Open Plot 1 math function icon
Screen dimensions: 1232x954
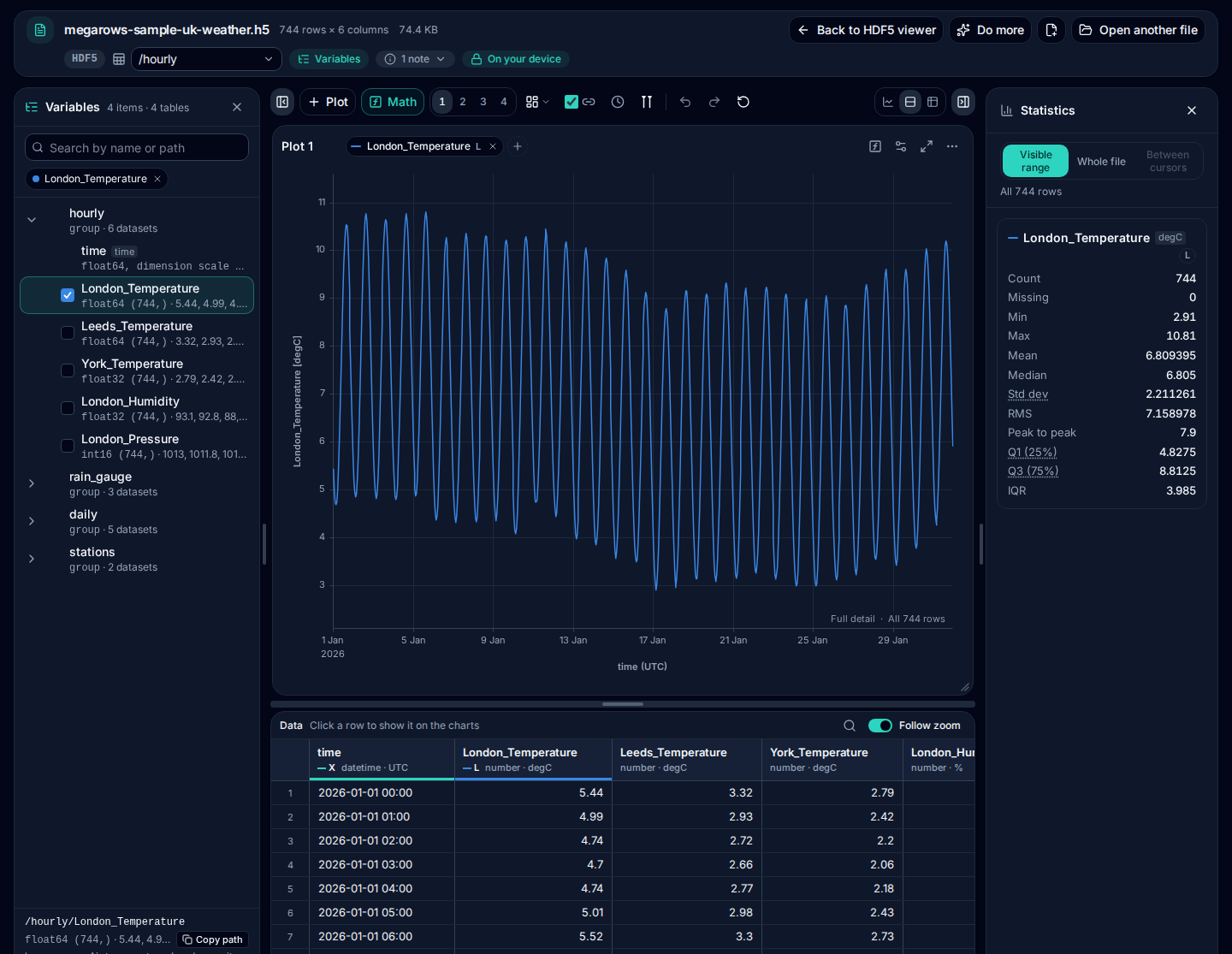tap(875, 146)
